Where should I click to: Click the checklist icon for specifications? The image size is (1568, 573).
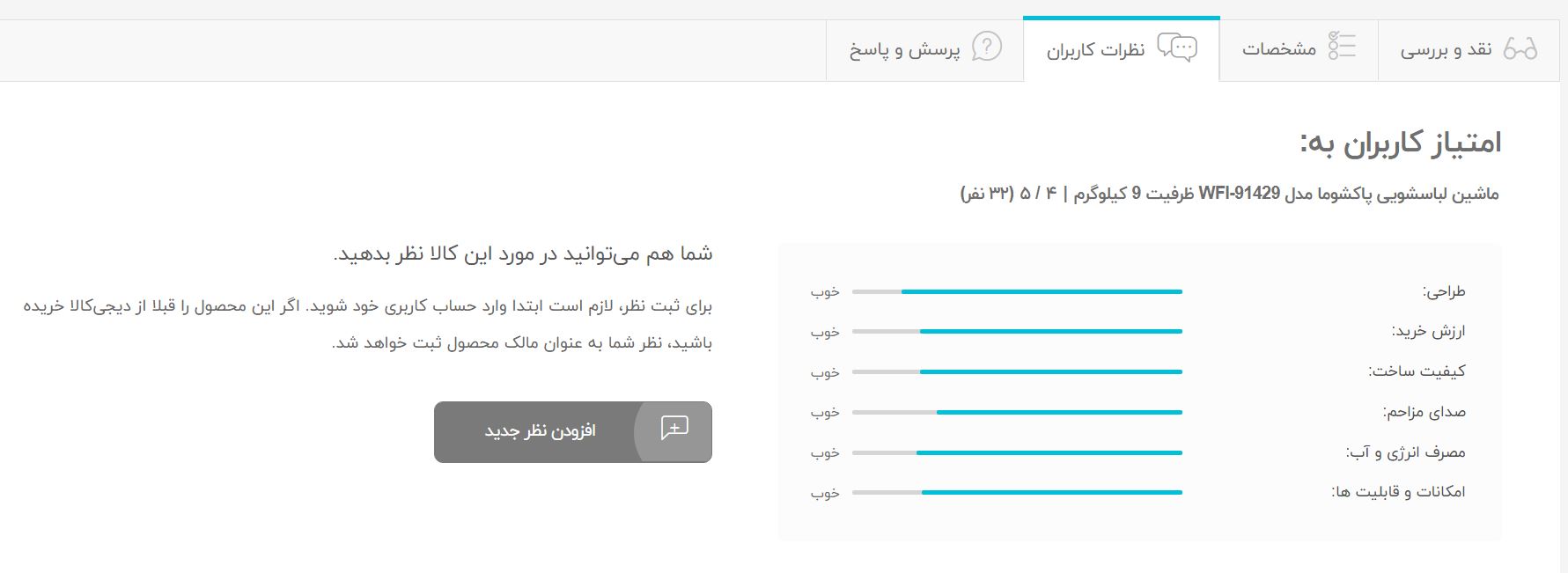click(x=1342, y=46)
